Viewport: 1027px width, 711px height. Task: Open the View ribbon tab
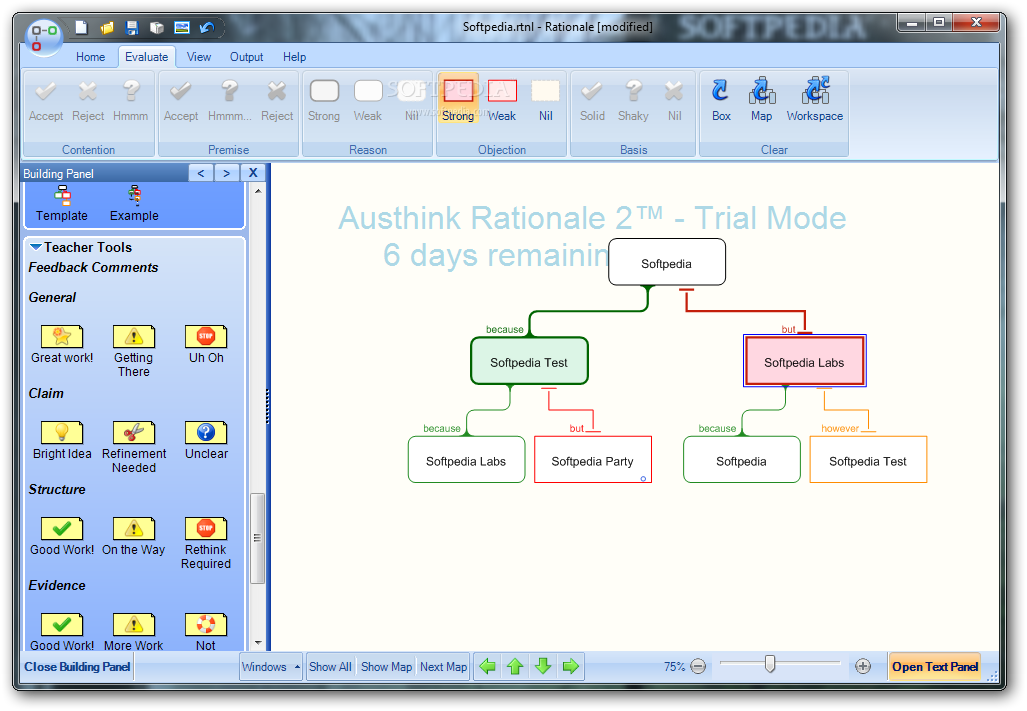pyautogui.click(x=198, y=57)
